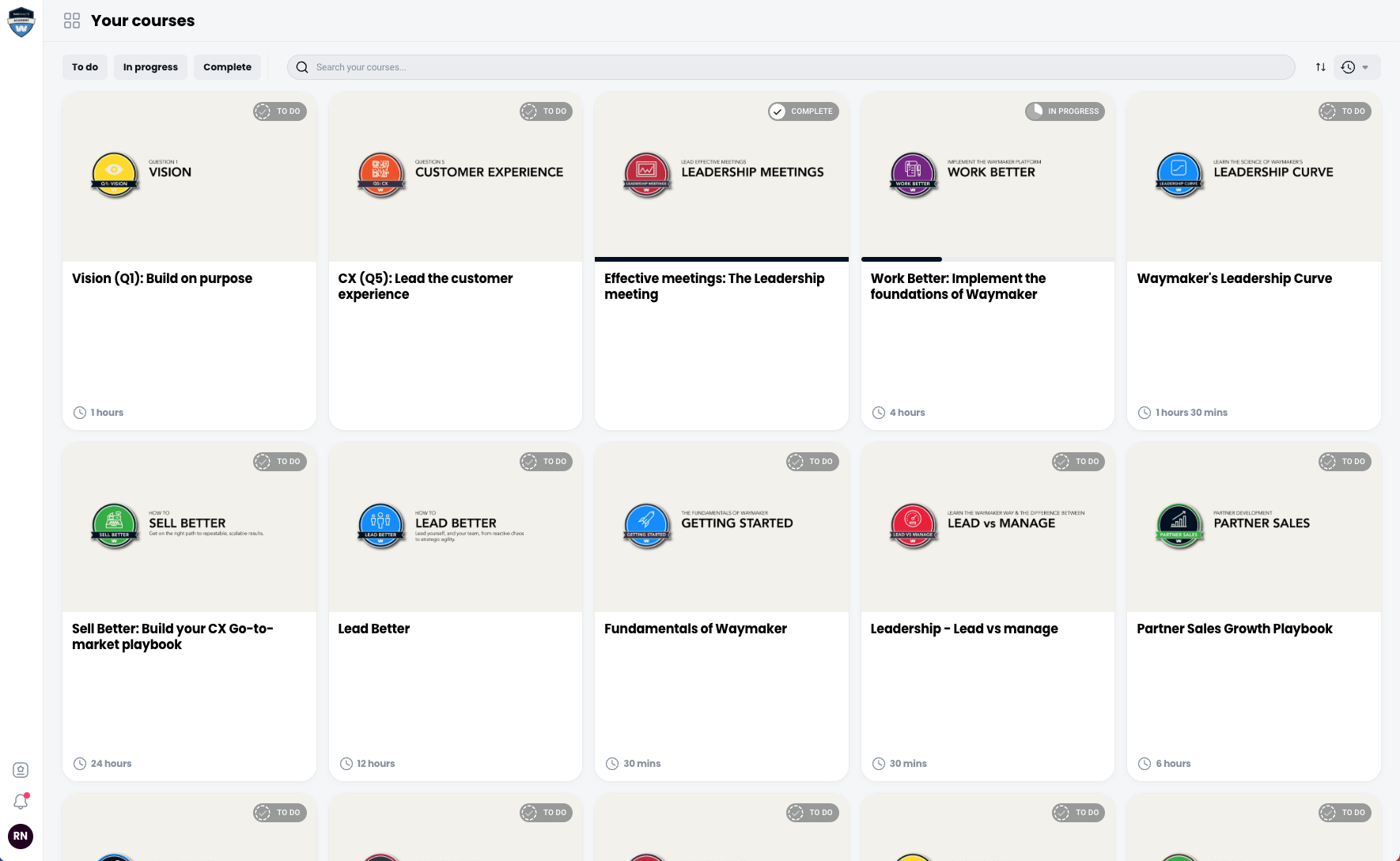
Task: Click TO DO badge on Getting Started card
Action: pos(813,462)
